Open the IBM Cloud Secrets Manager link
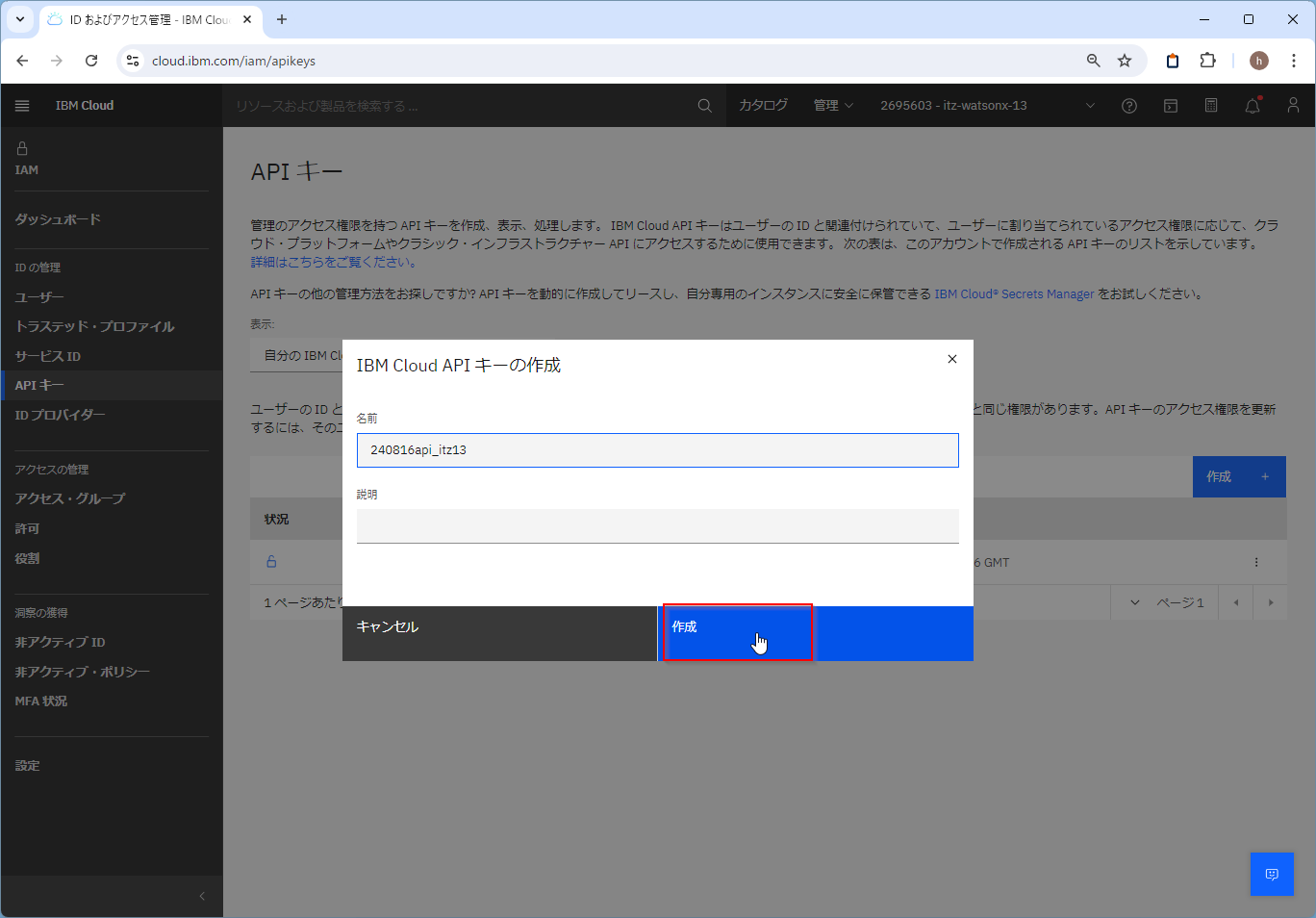 click(1014, 293)
